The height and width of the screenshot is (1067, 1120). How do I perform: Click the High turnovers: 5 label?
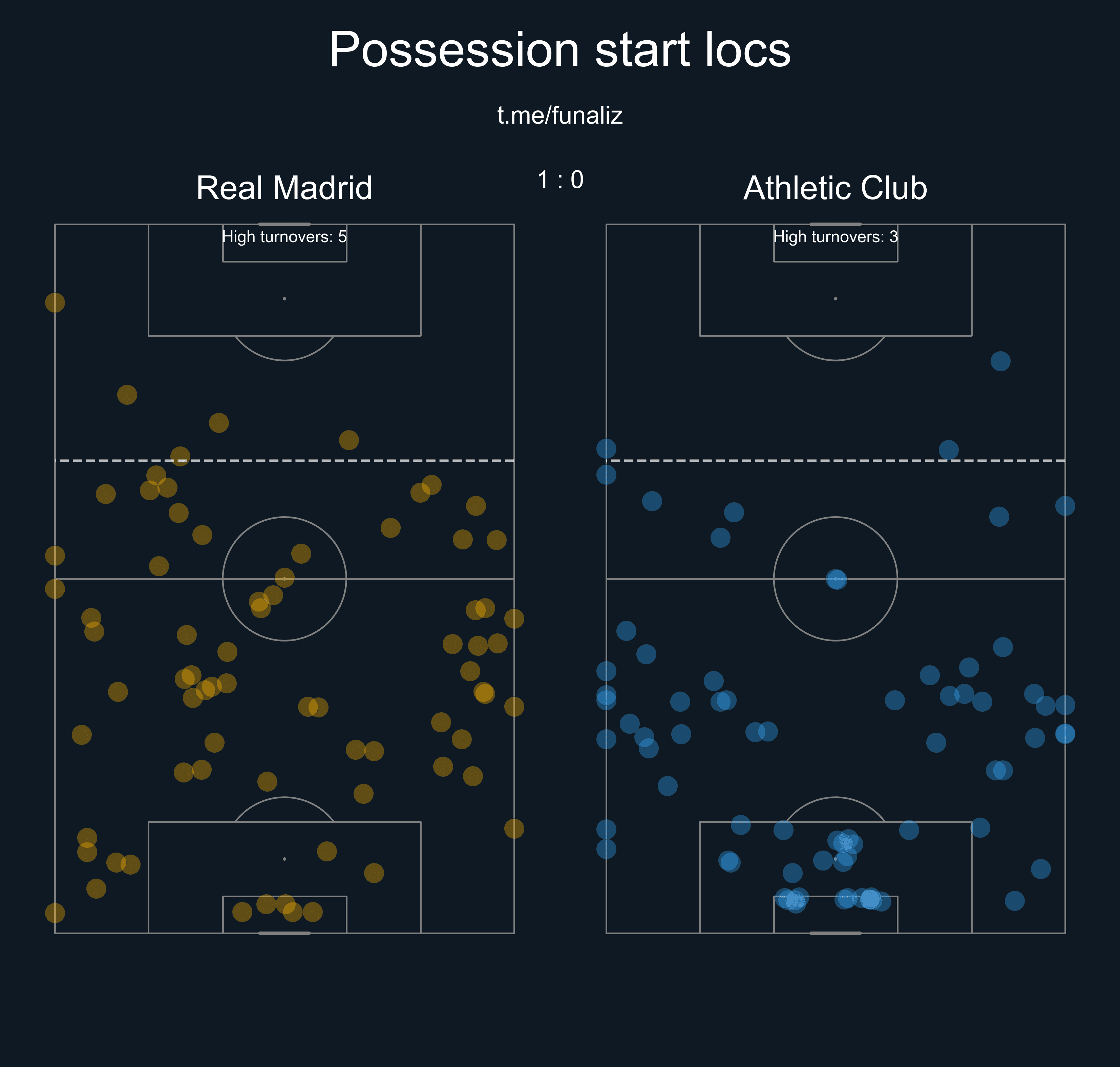click(x=284, y=237)
